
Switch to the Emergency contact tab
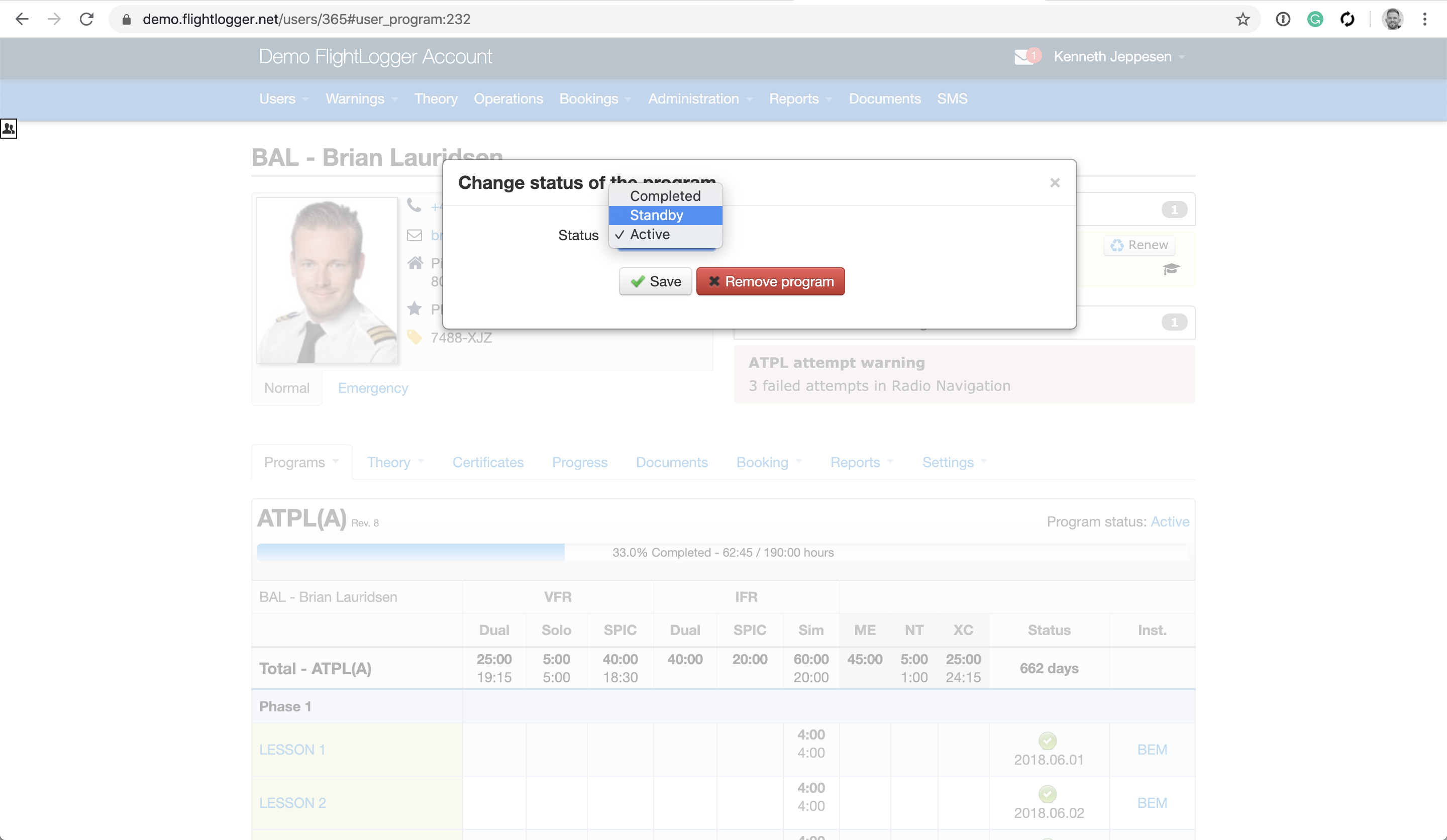pyautogui.click(x=373, y=388)
